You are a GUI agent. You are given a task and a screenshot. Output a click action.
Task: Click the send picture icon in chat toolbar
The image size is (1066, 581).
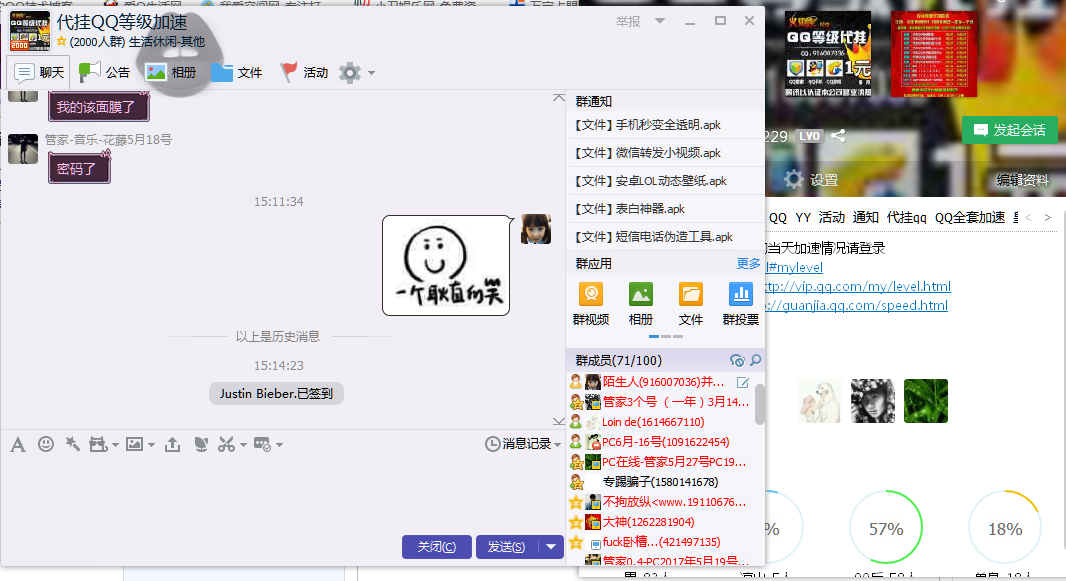point(135,444)
